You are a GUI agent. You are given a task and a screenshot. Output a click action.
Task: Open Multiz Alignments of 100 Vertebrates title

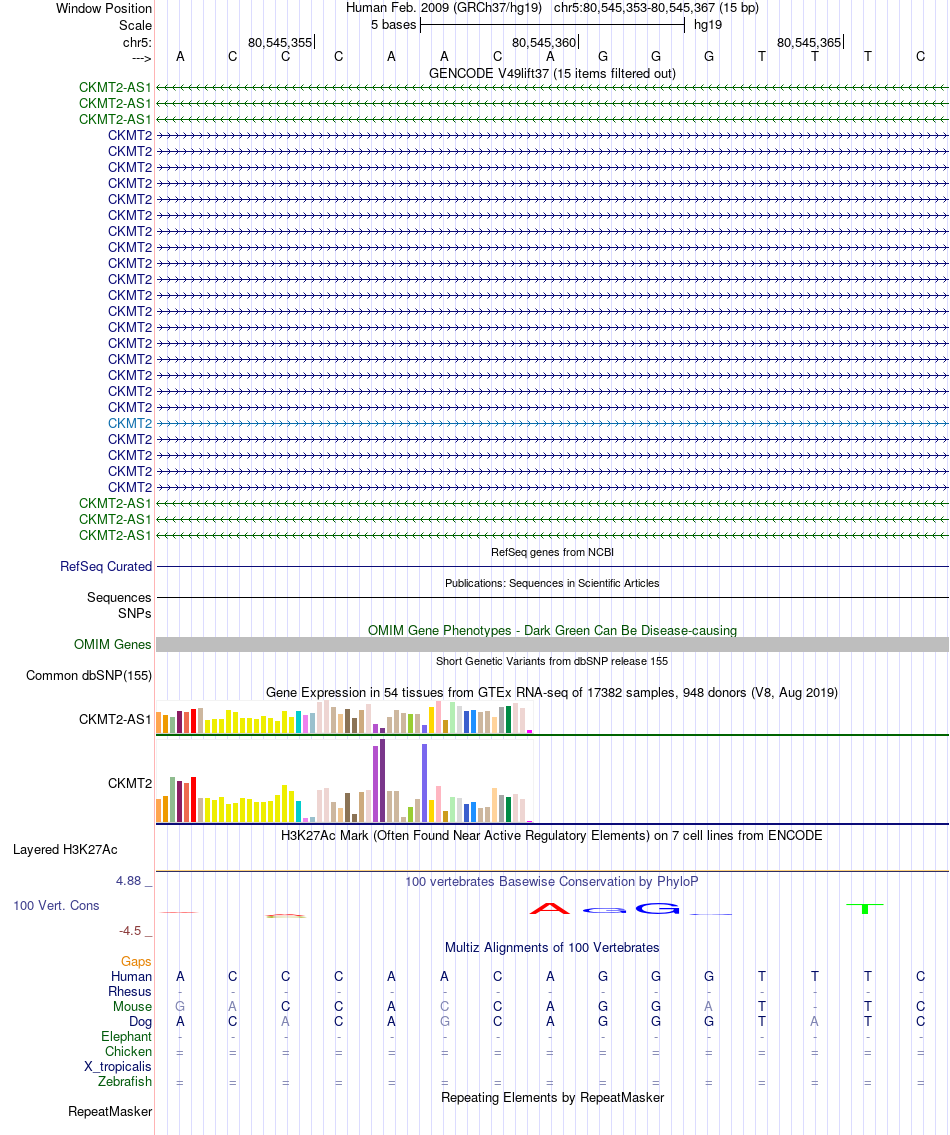click(552, 948)
